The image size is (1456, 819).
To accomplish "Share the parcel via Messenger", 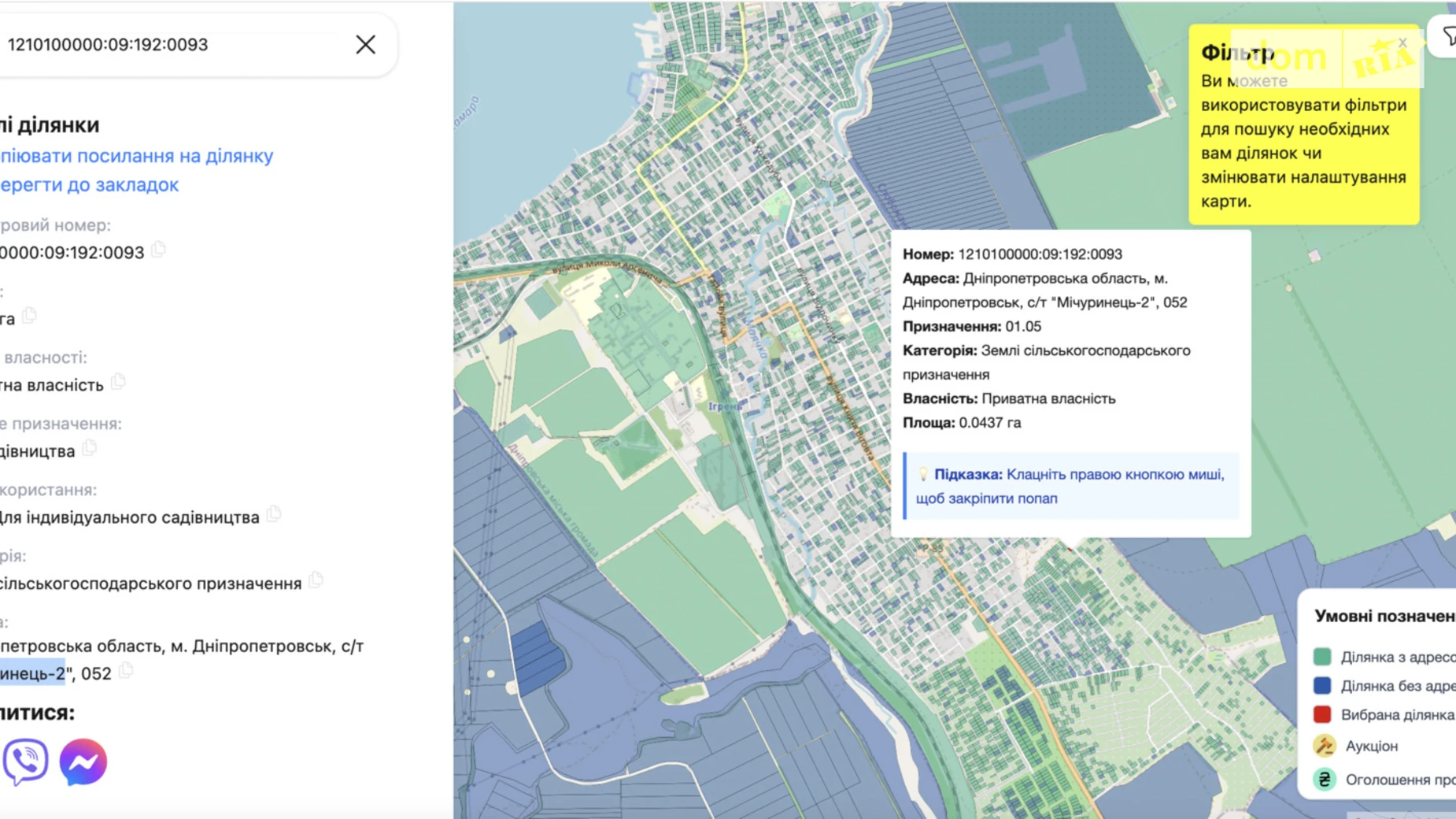I will pyautogui.click(x=83, y=762).
